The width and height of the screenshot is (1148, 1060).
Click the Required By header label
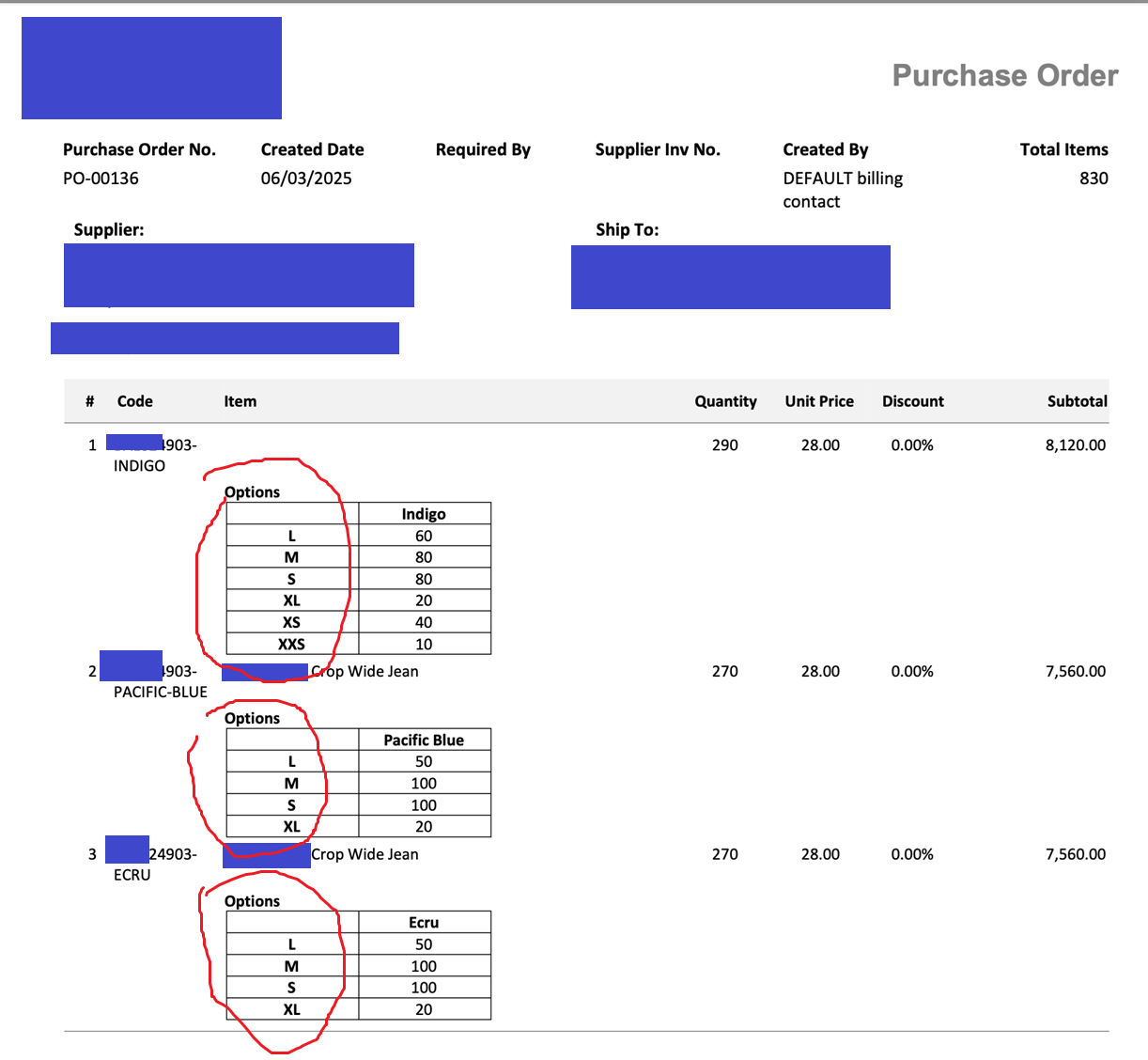pyautogui.click(x=483, y=149)
